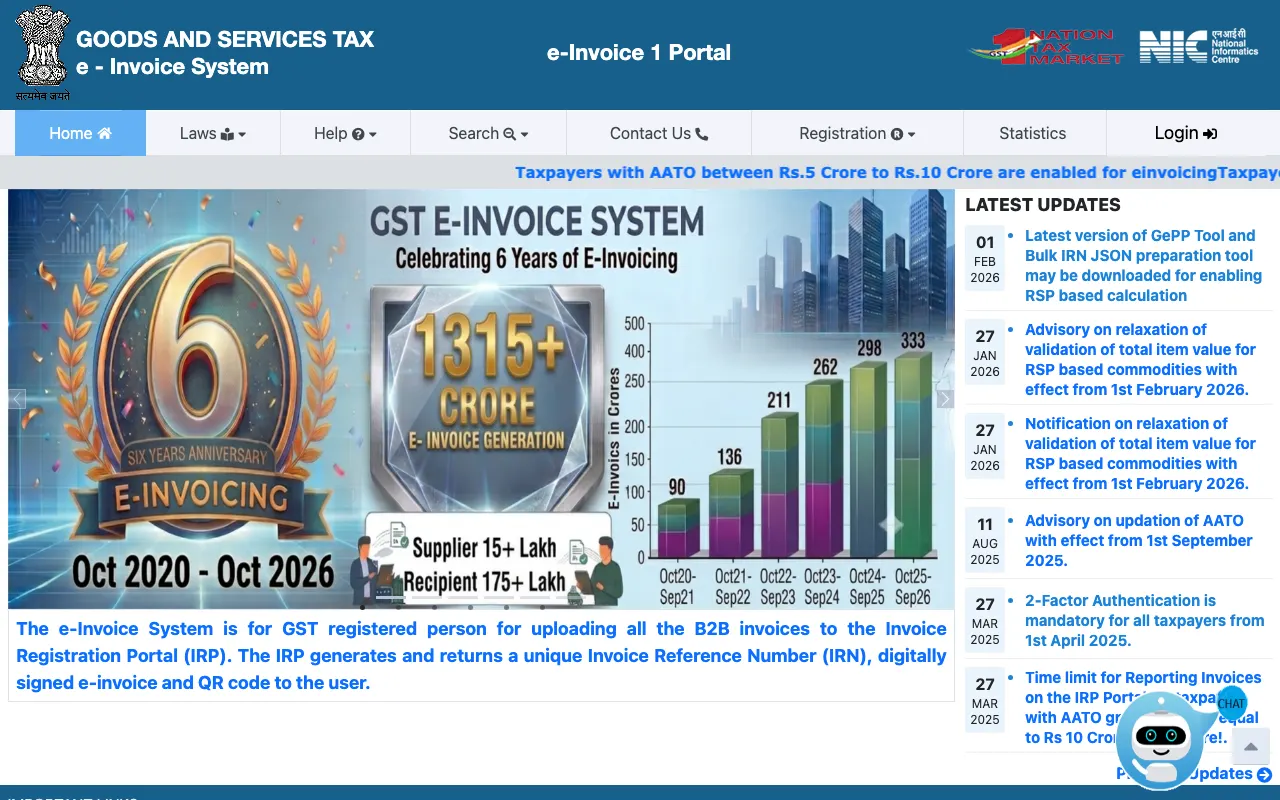This screenshot has width=1280, height=800.
Task: Go to the Home tab
Action: 81,133
